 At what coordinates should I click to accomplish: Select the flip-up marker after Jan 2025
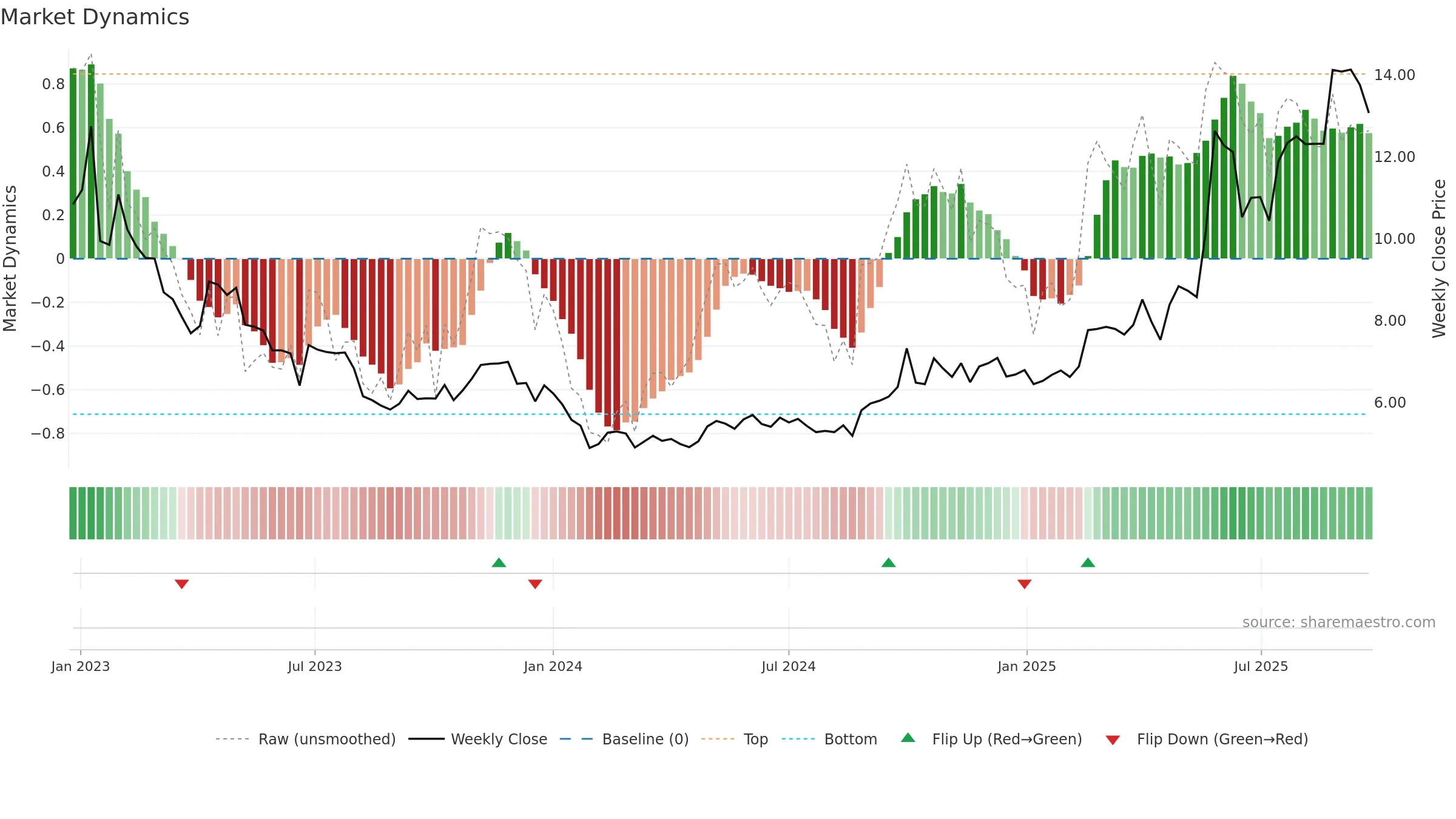[1088, 562]
